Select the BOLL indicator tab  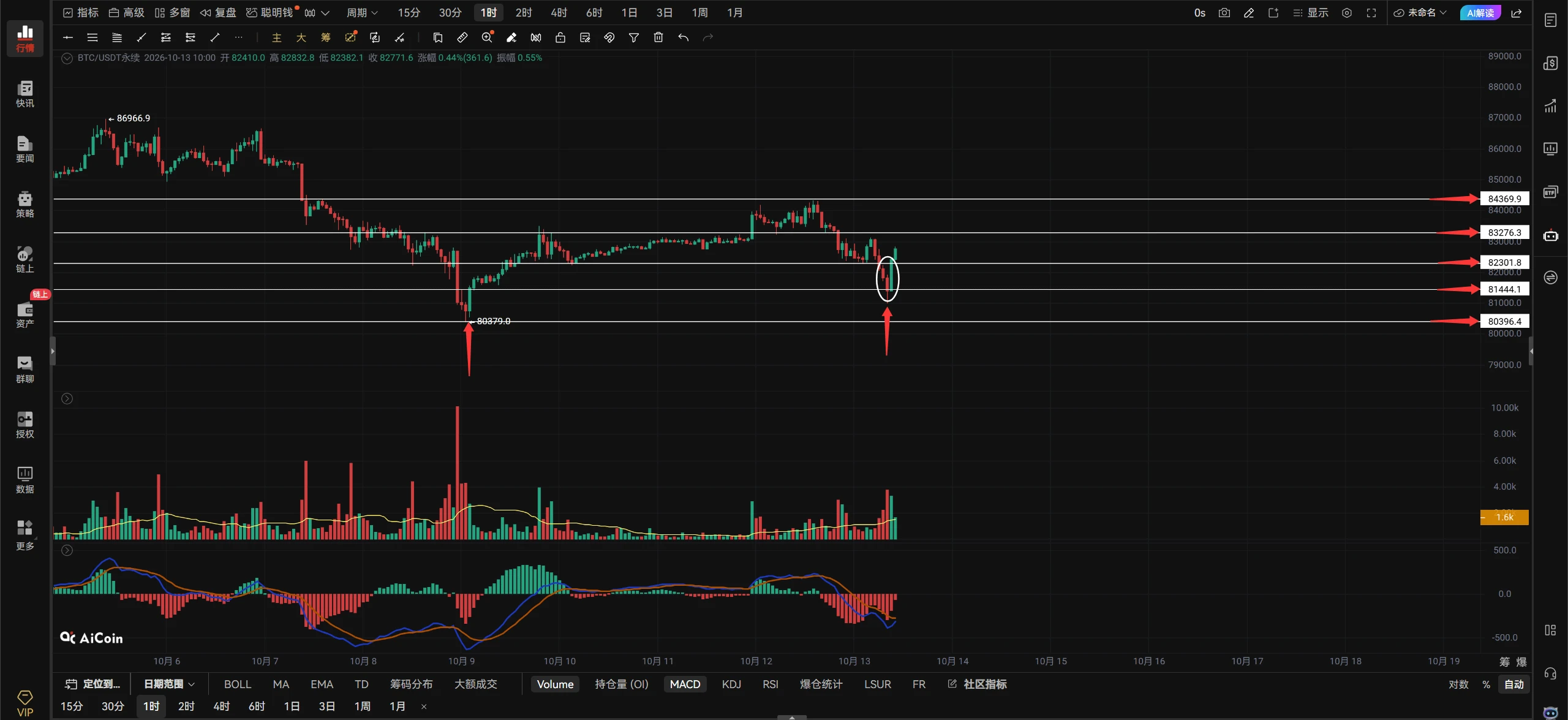coord(238,684)
